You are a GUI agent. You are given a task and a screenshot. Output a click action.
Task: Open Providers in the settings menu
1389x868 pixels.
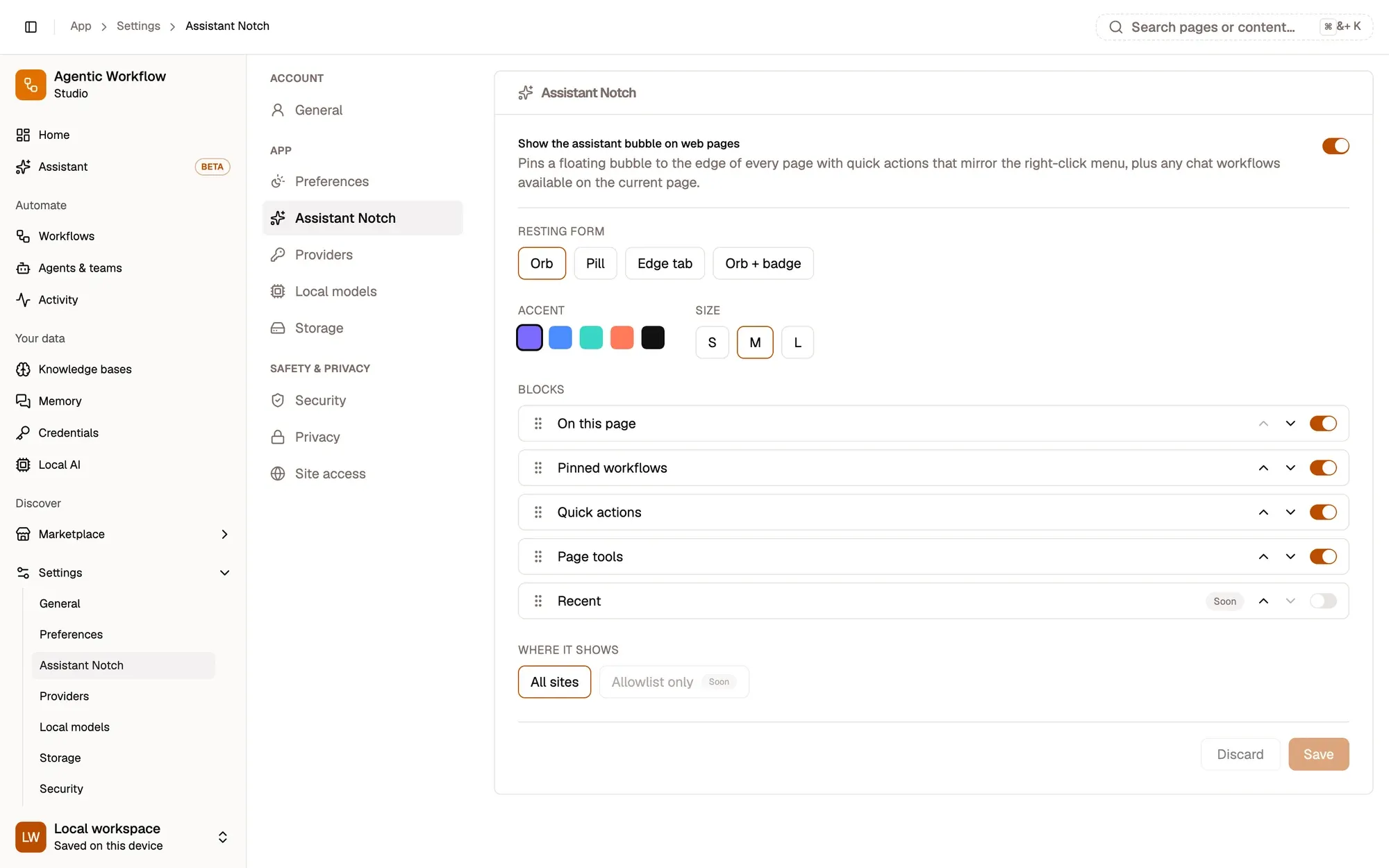tap(363, 255)
